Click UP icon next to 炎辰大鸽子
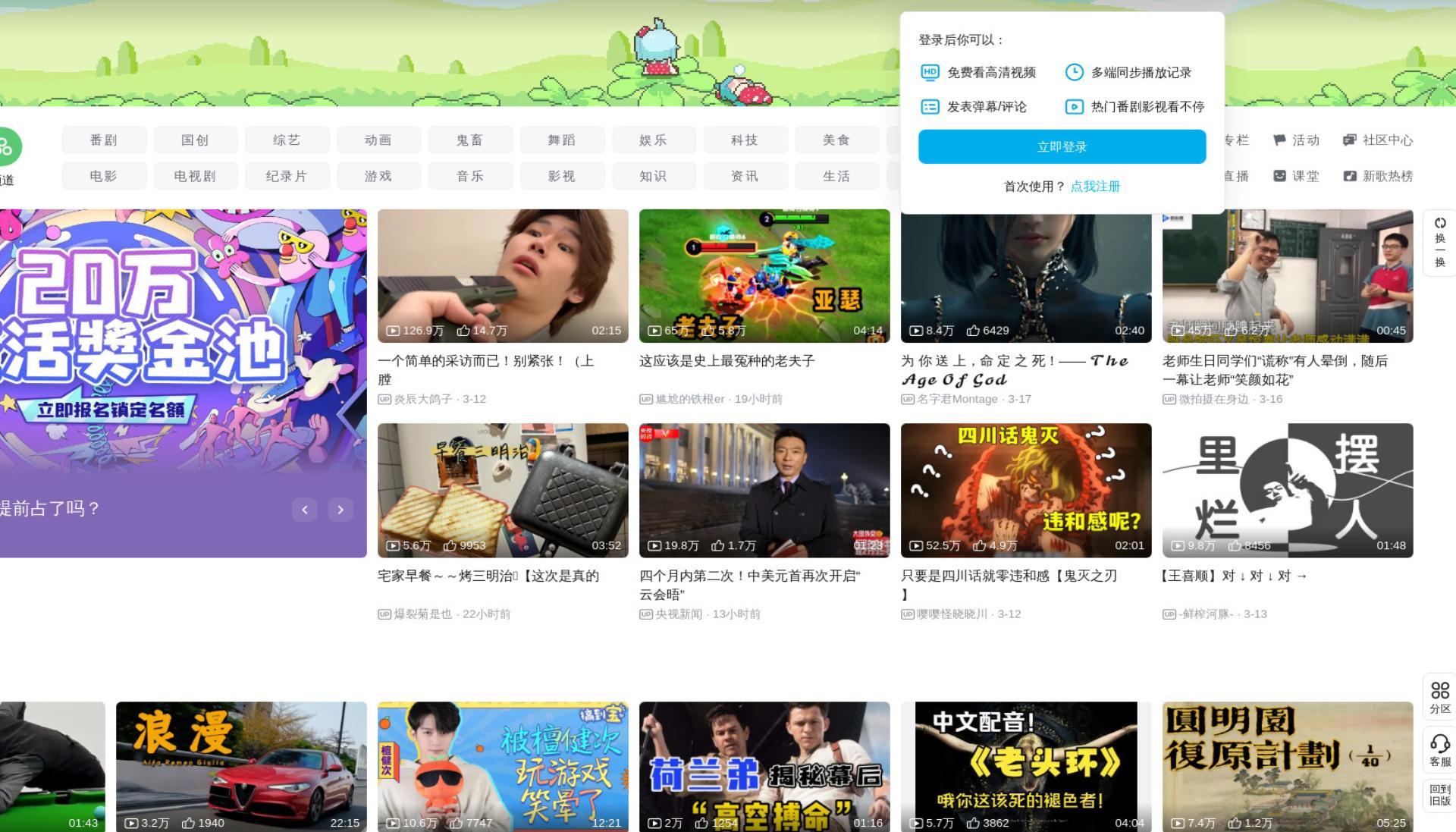 tap(384, 399)
